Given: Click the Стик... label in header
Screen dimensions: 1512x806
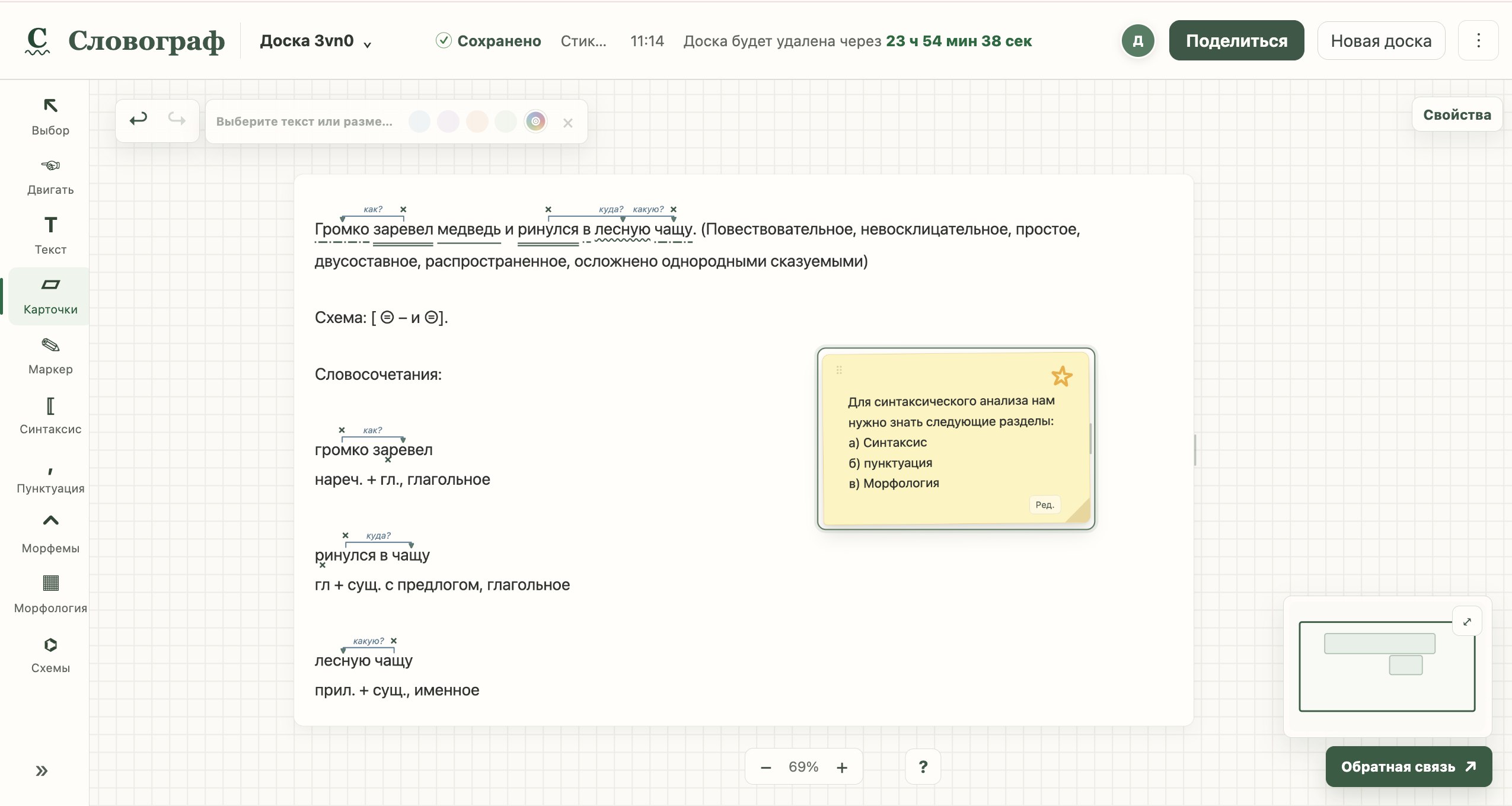Looking at the screenshot, I should click(x=583, y=41).
